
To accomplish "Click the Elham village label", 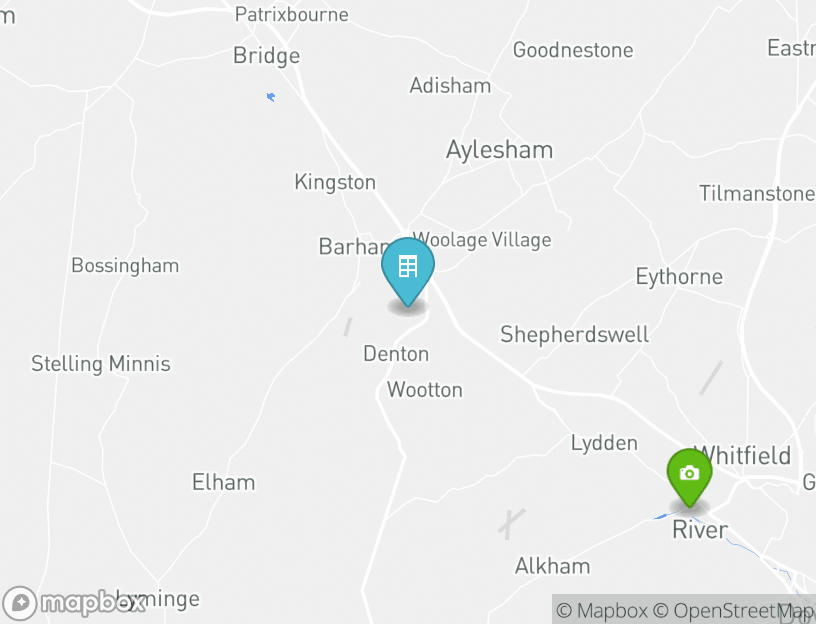I will pos(224,482).
